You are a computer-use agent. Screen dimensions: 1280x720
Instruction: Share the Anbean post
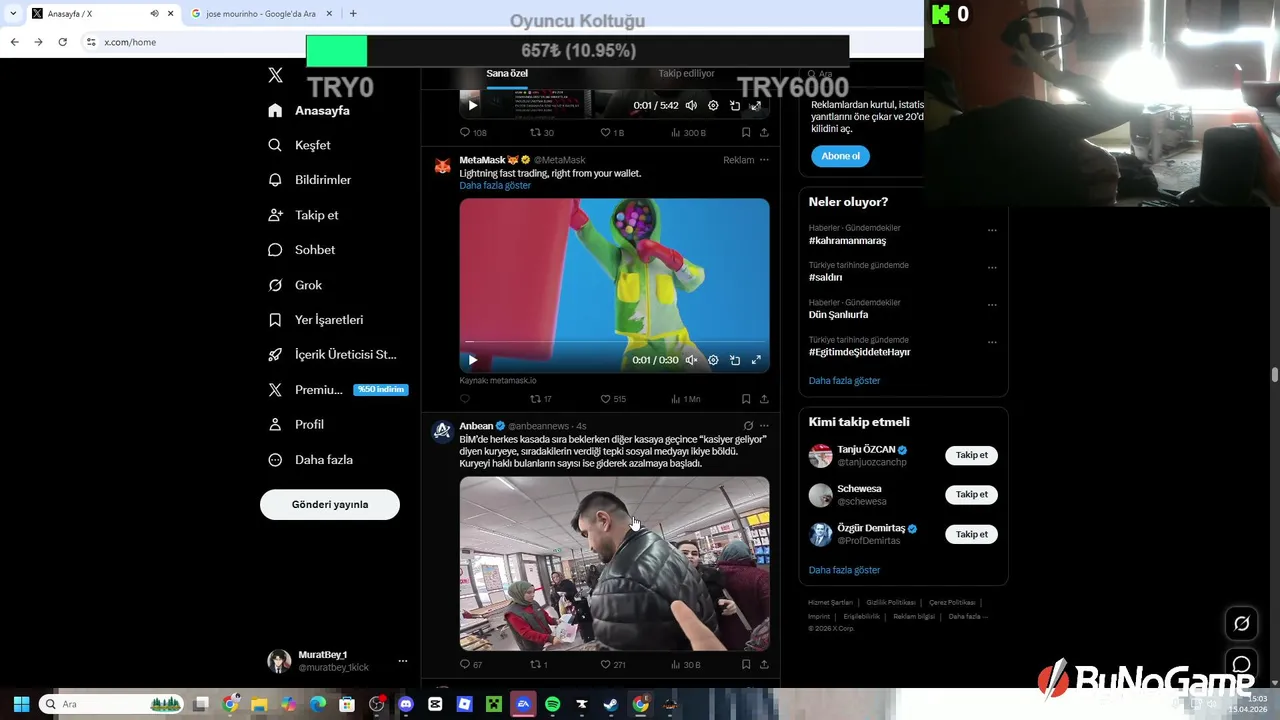pyautogui.click(x=764, y=664)
